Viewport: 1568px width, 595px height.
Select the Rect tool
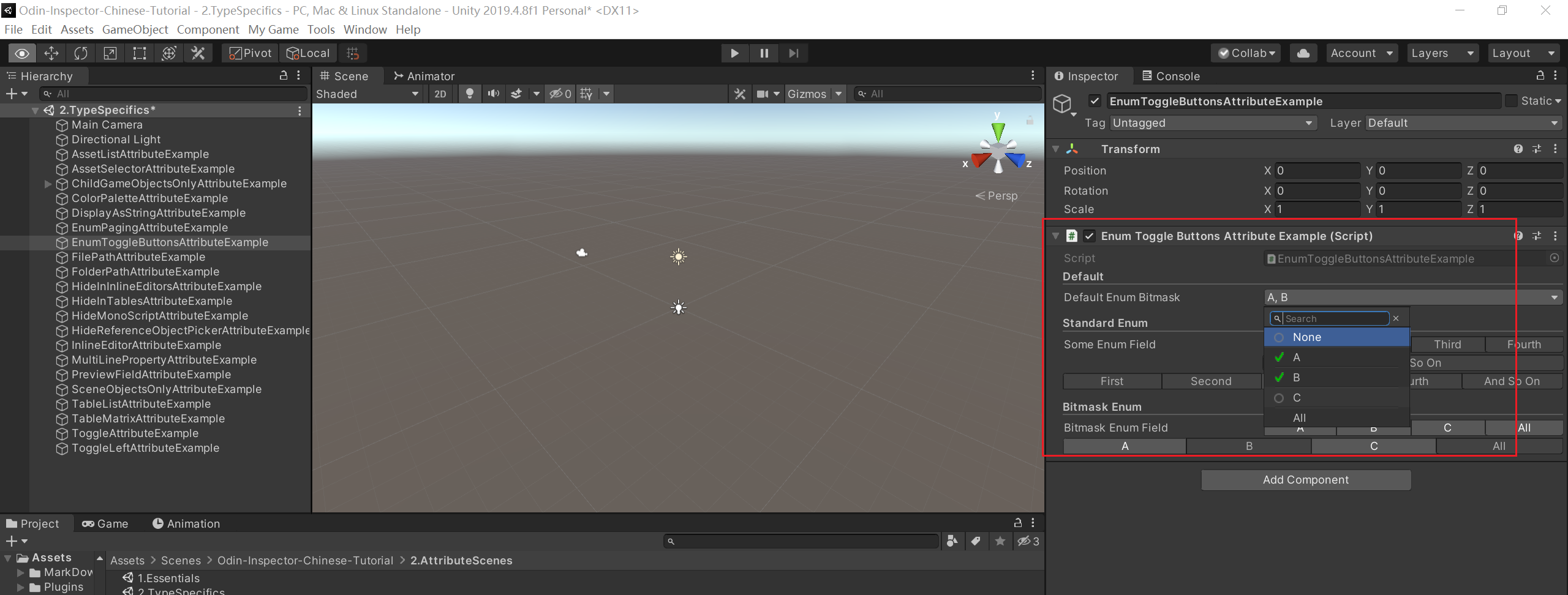coord(140,53)
